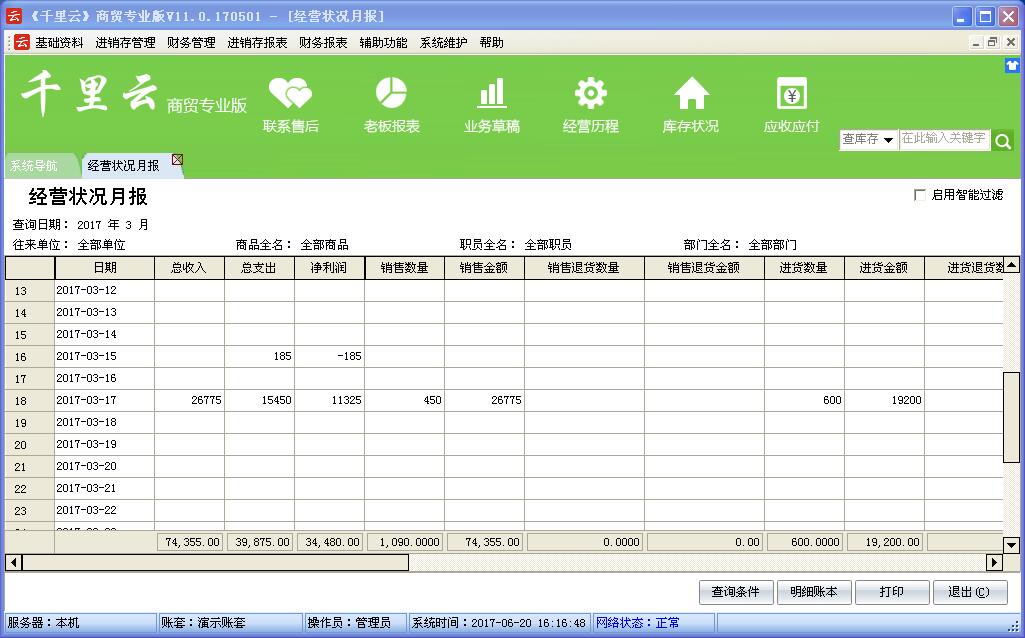
Task: Open the 业务草稿 bar chart icon
Action: click(x=491, y=94)
